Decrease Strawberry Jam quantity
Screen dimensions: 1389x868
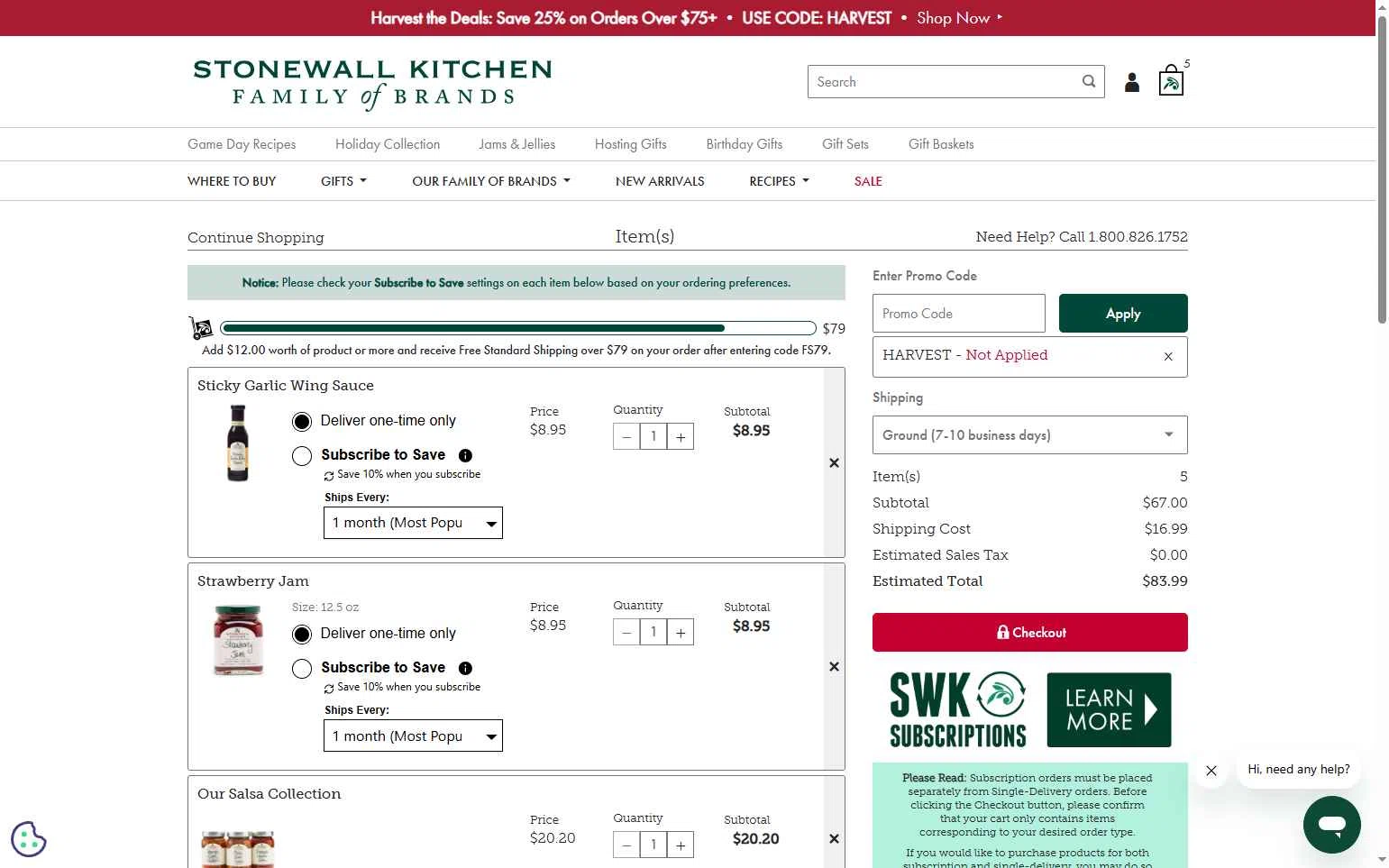pyautogui.click(x=626, y=633)
